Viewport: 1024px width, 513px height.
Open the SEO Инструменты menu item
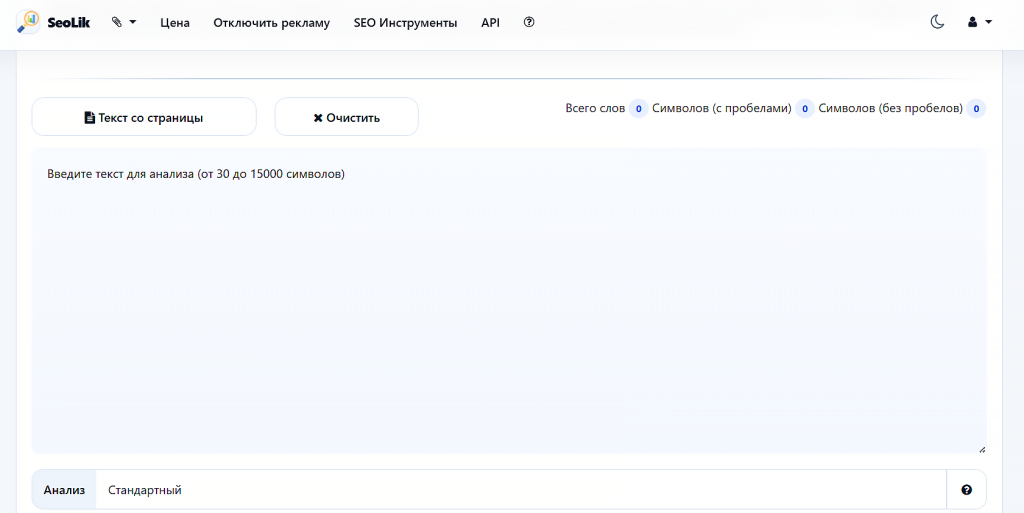click(406, 23)
